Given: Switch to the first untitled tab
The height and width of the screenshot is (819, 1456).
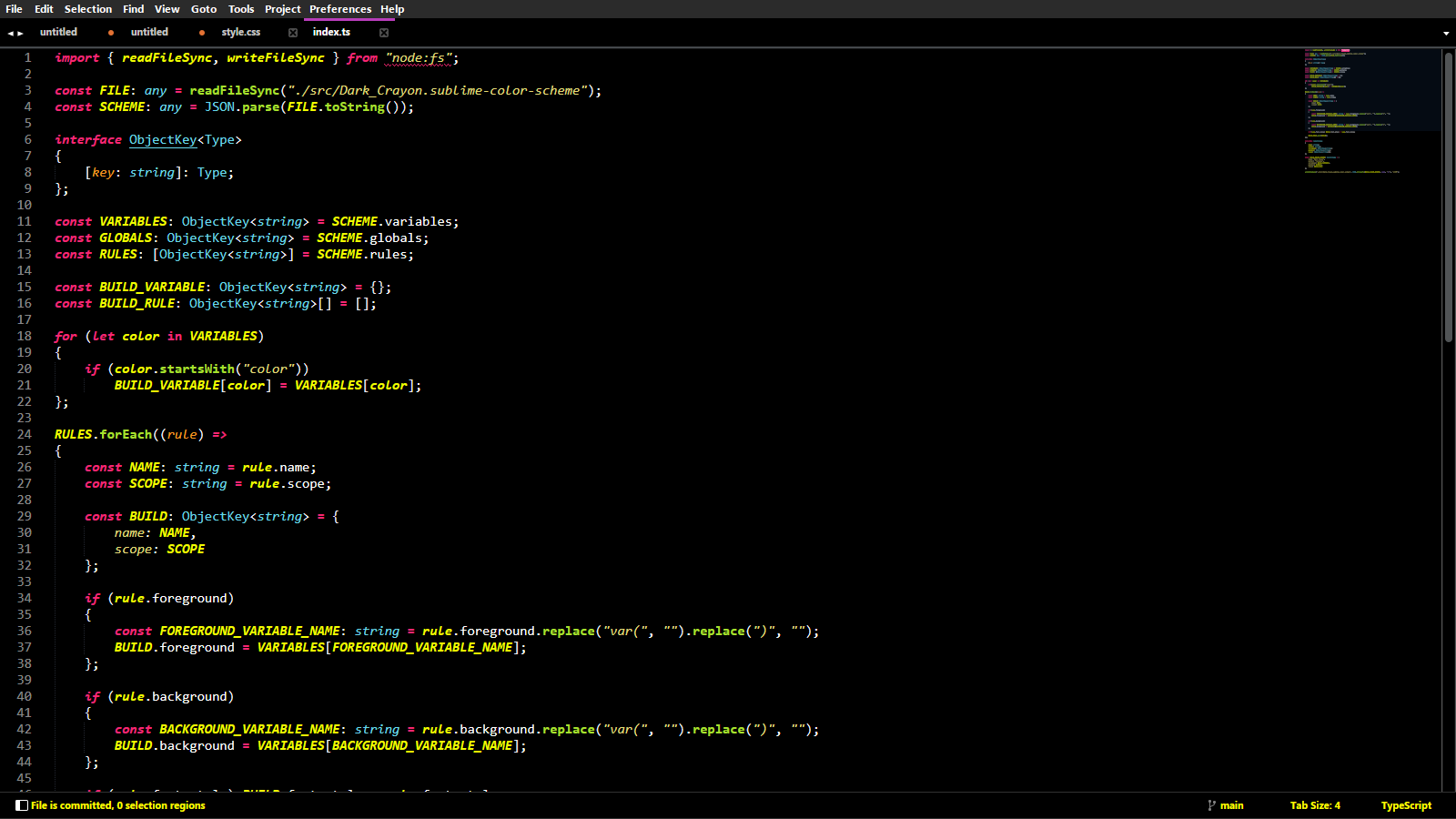Looking at the screenshot, I should (58, 32).
